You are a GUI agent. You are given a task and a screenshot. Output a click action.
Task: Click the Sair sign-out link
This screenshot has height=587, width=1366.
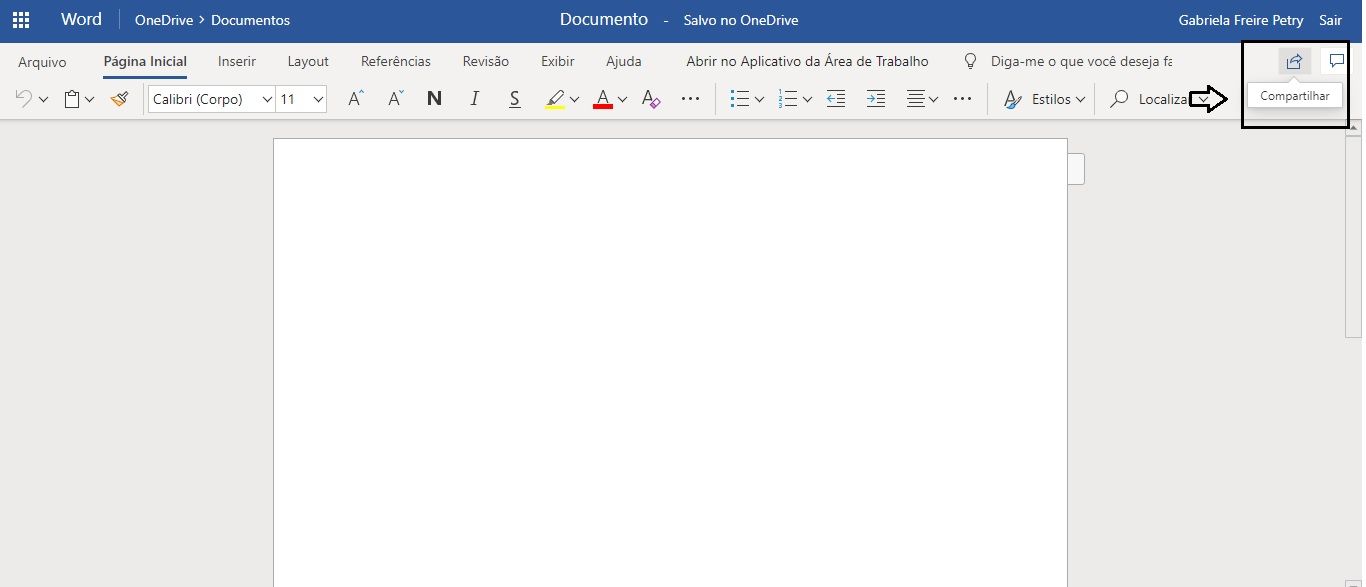tap(1331, 20)
